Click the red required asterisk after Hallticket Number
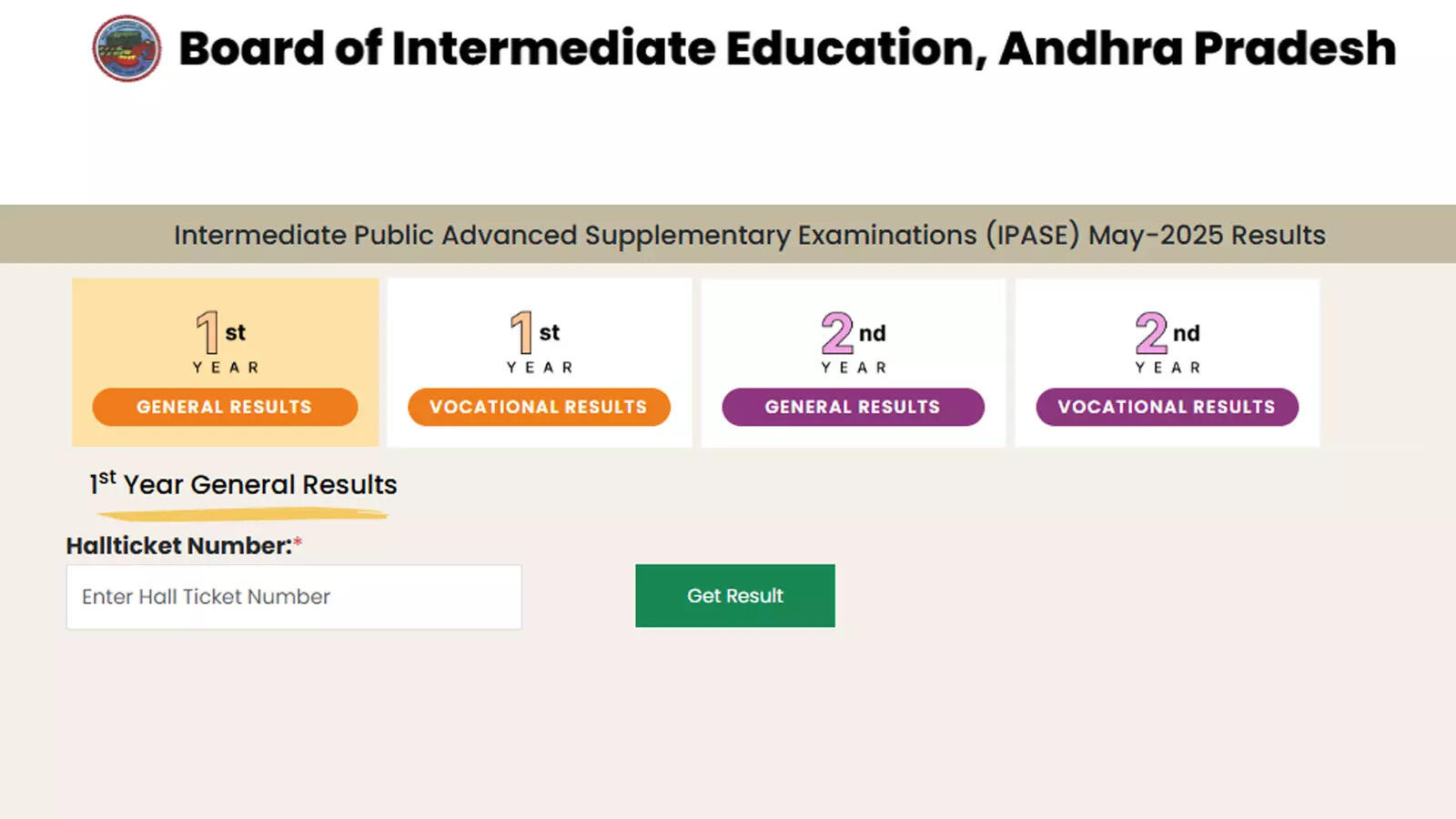 [298, 543]
